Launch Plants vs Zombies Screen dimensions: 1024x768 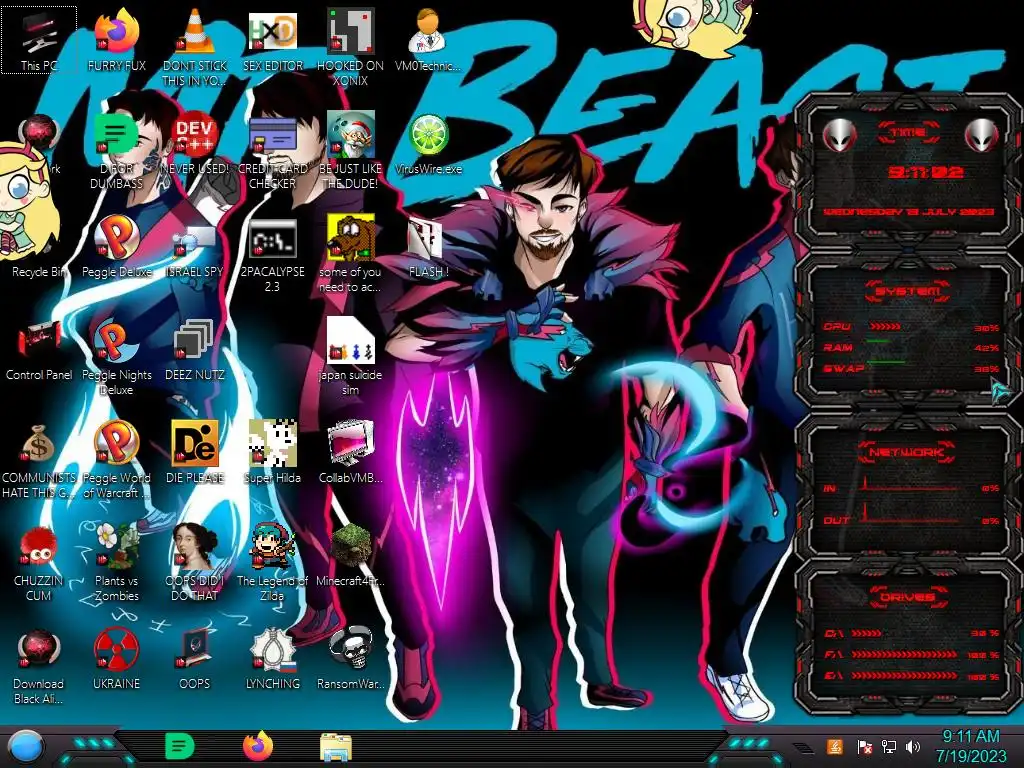(x=117, y=564)
